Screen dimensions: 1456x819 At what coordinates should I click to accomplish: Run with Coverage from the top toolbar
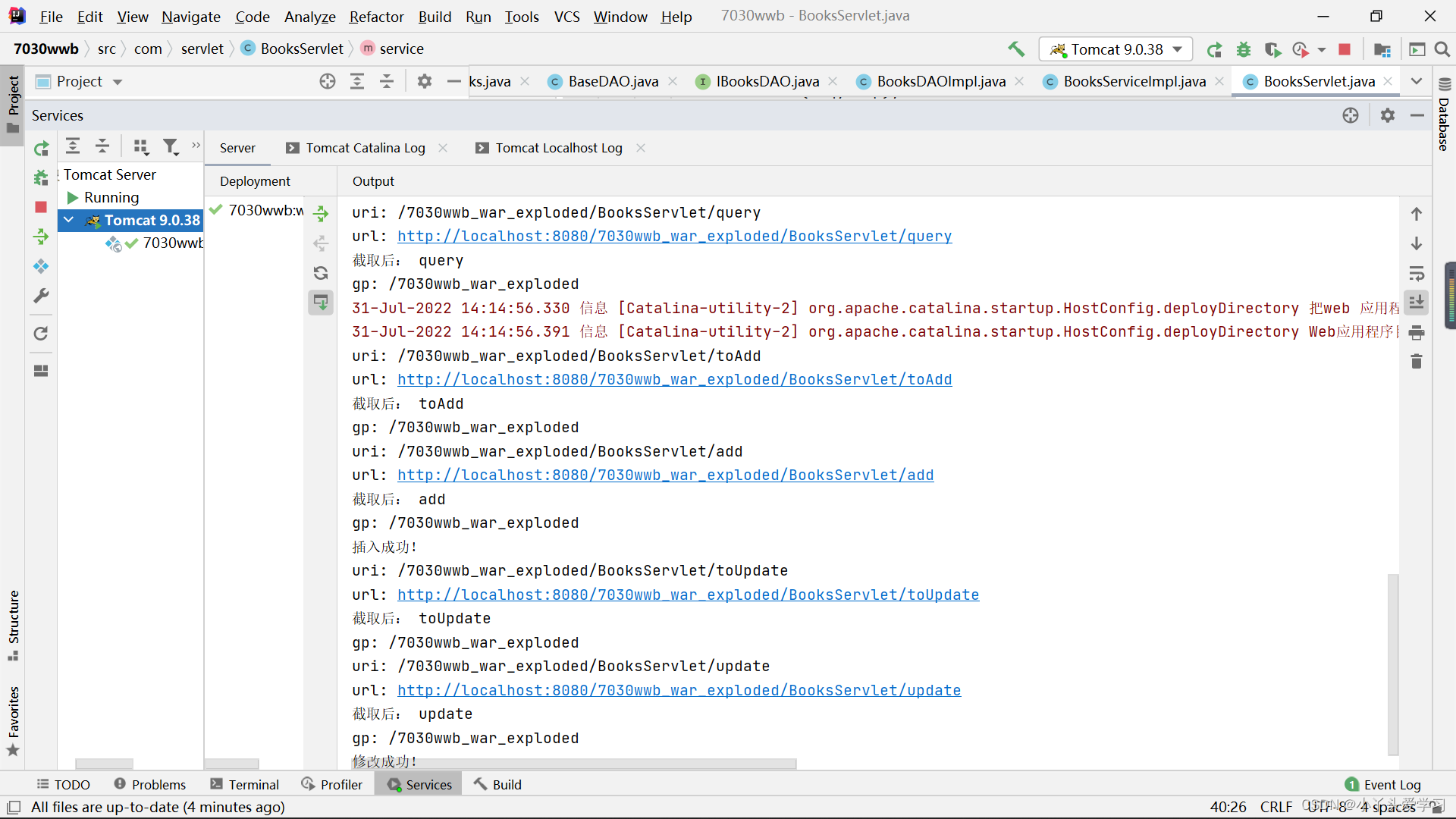coord(1272,49)
